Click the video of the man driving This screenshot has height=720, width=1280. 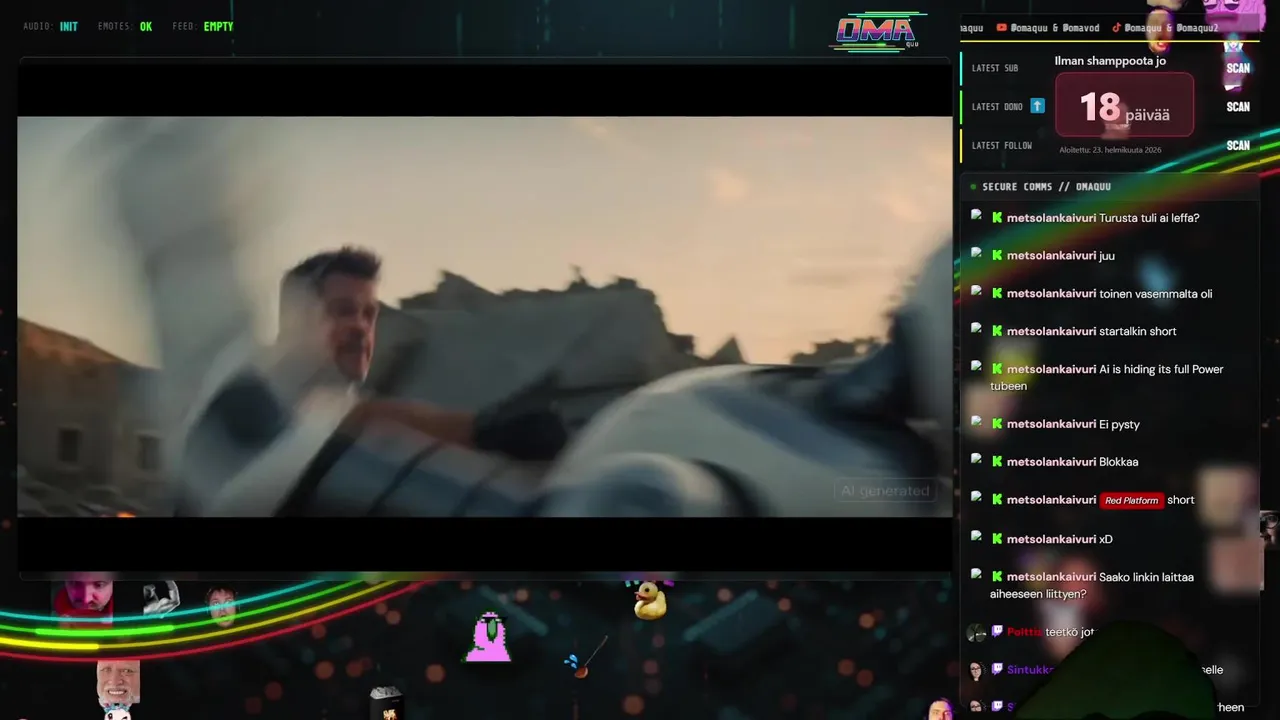[485, 316]
